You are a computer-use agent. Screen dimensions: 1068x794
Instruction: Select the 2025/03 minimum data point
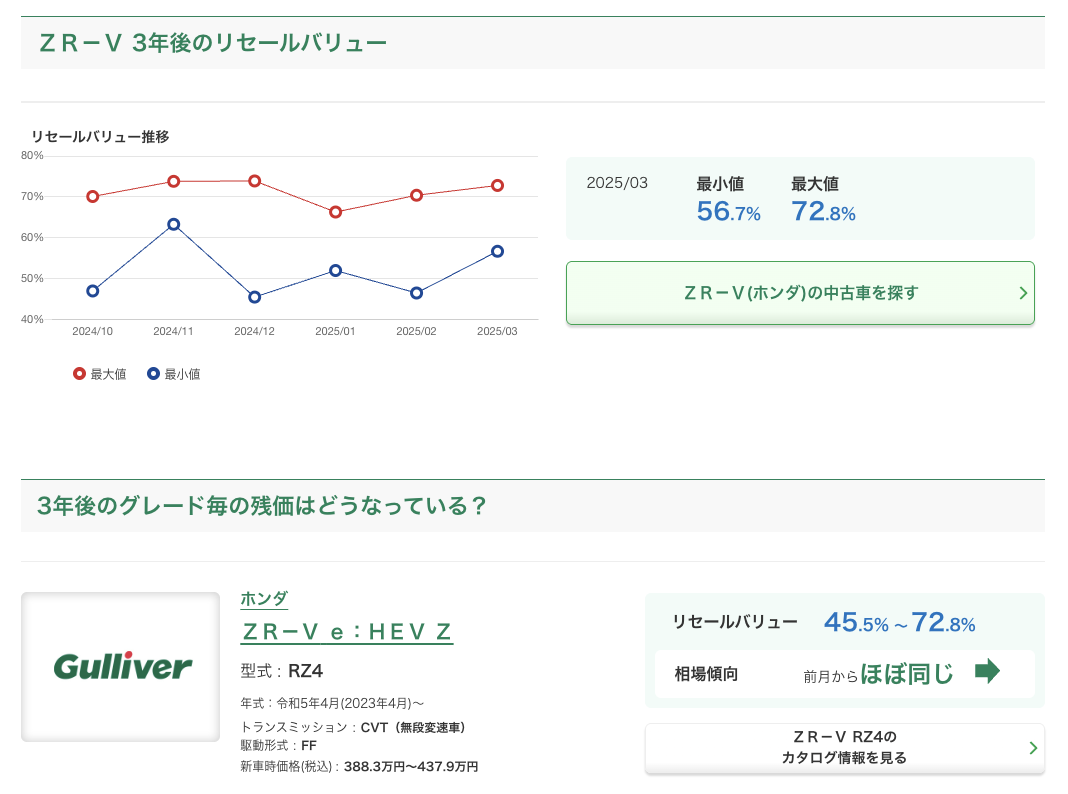[x=497, y=251]
